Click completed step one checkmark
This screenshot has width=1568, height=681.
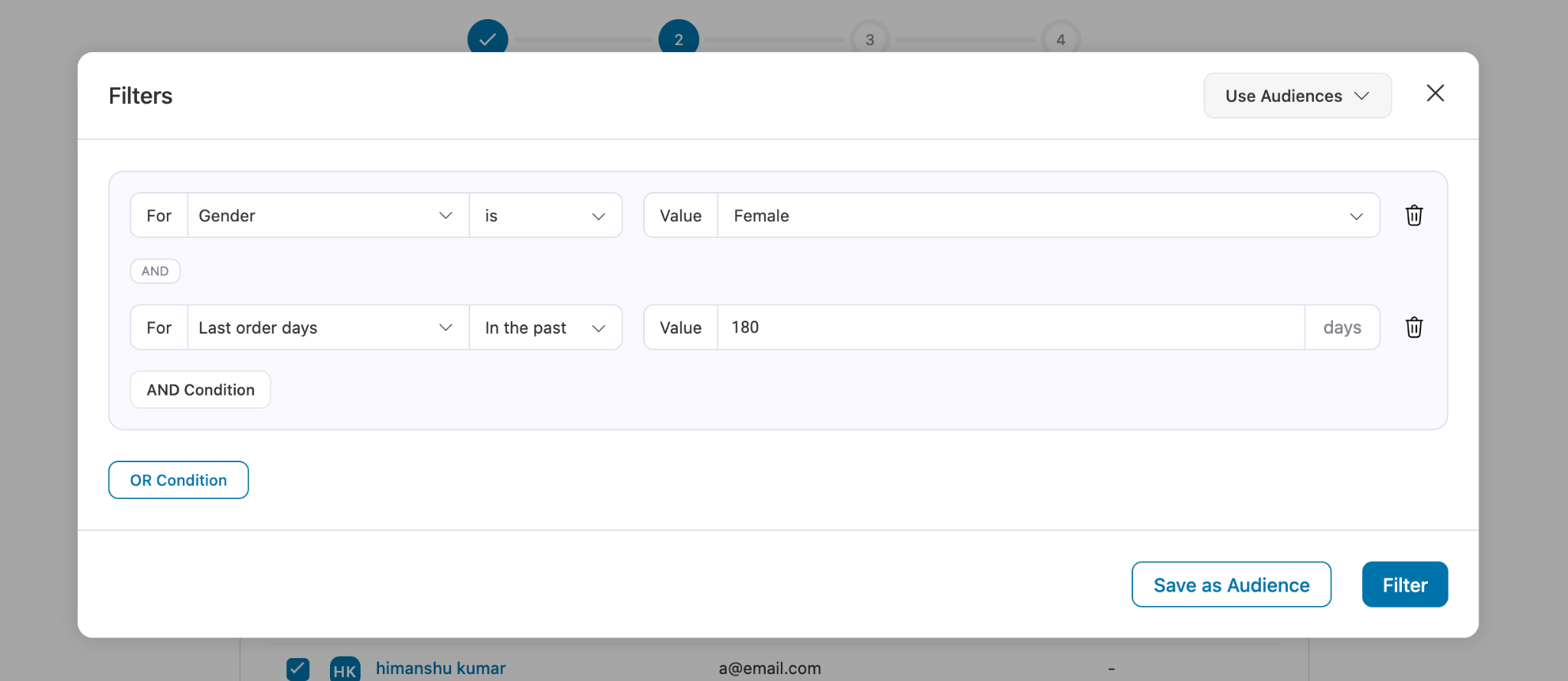point(488,38)
